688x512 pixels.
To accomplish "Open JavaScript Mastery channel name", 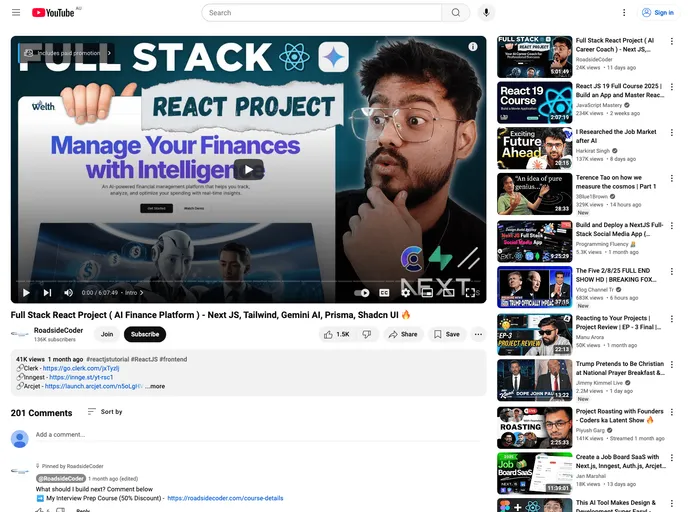I will click(598, 105).
